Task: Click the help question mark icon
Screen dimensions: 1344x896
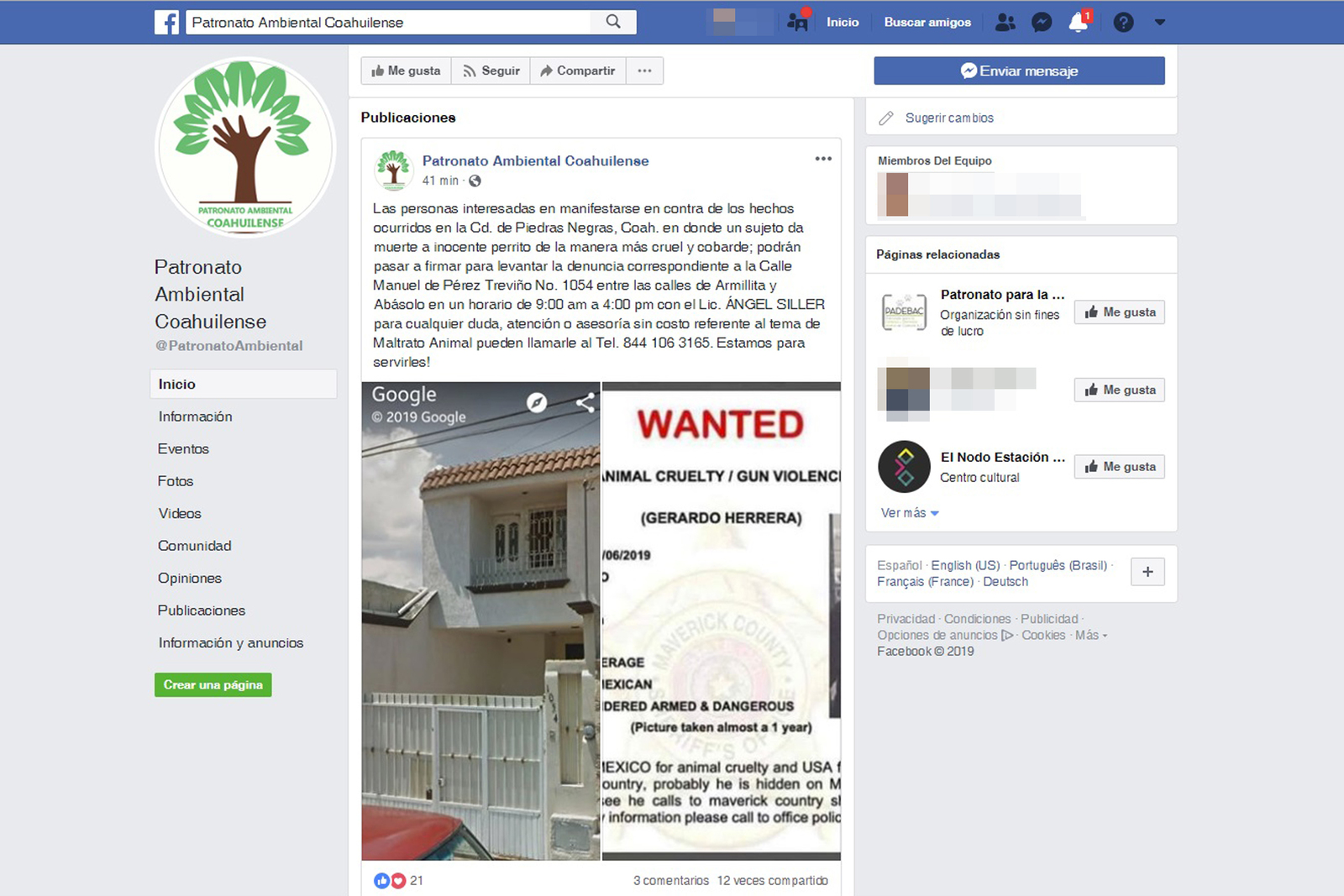Action: pos(1123,23)
